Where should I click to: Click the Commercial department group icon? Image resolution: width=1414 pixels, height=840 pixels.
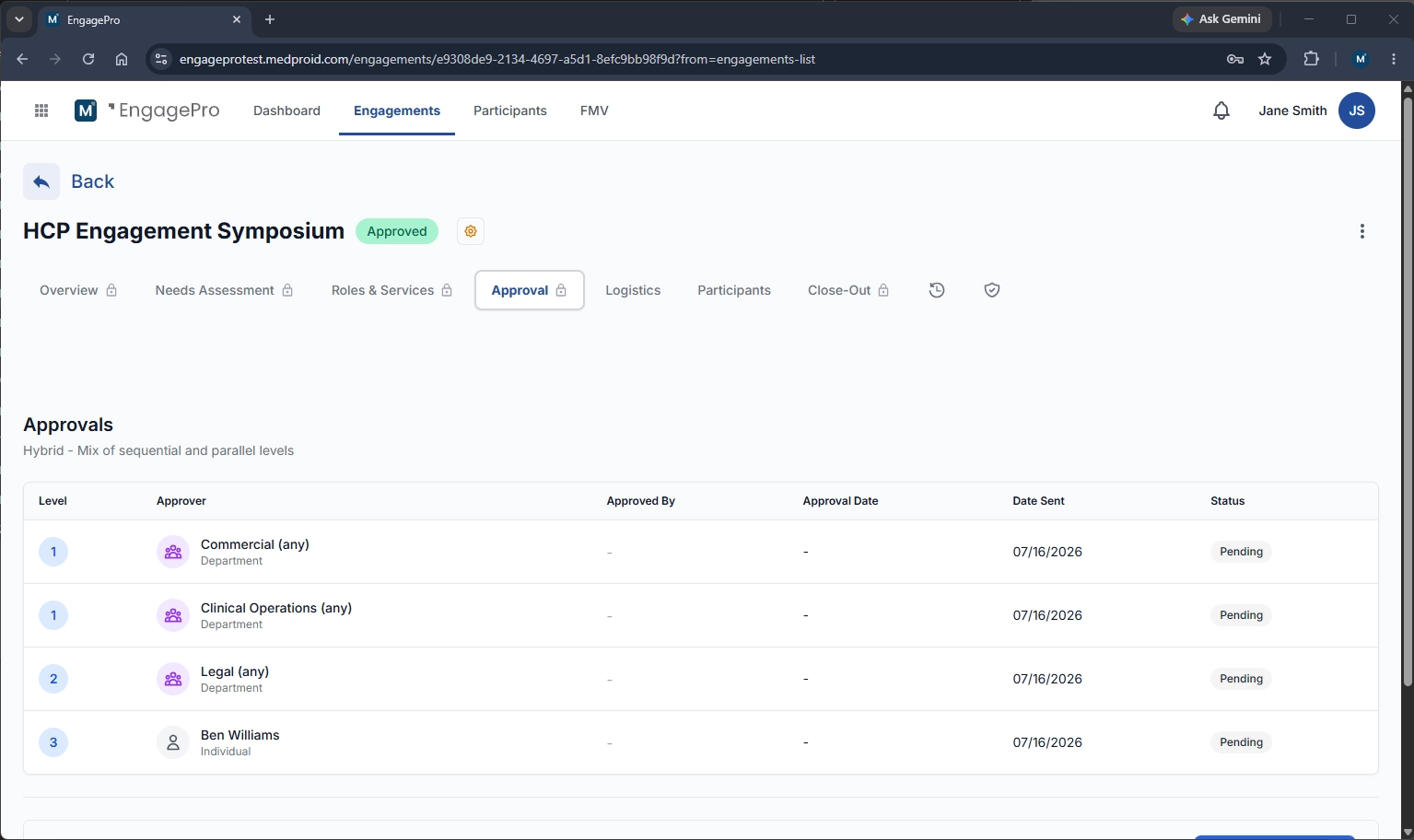click(x=173, y=552)
